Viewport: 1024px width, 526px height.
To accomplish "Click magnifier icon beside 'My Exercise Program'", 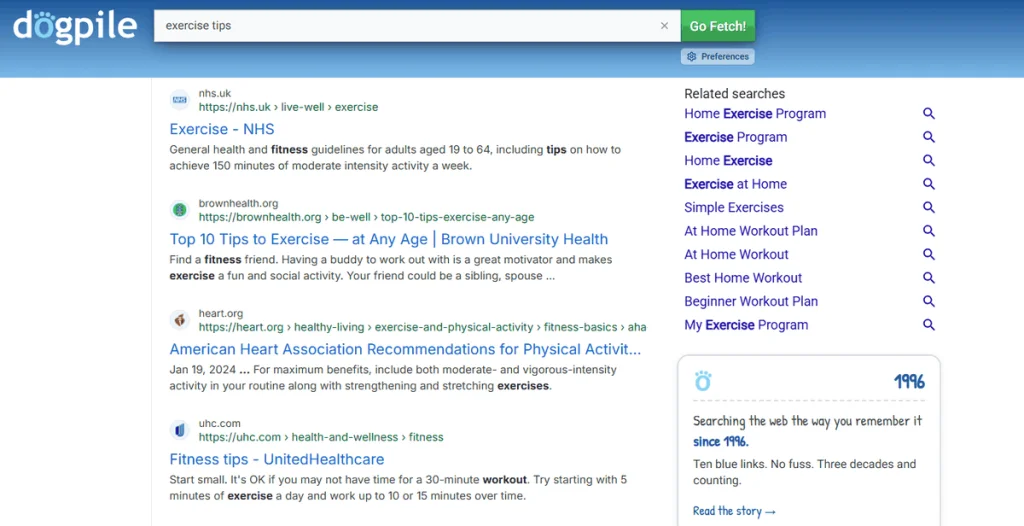I will coord(929,325).
